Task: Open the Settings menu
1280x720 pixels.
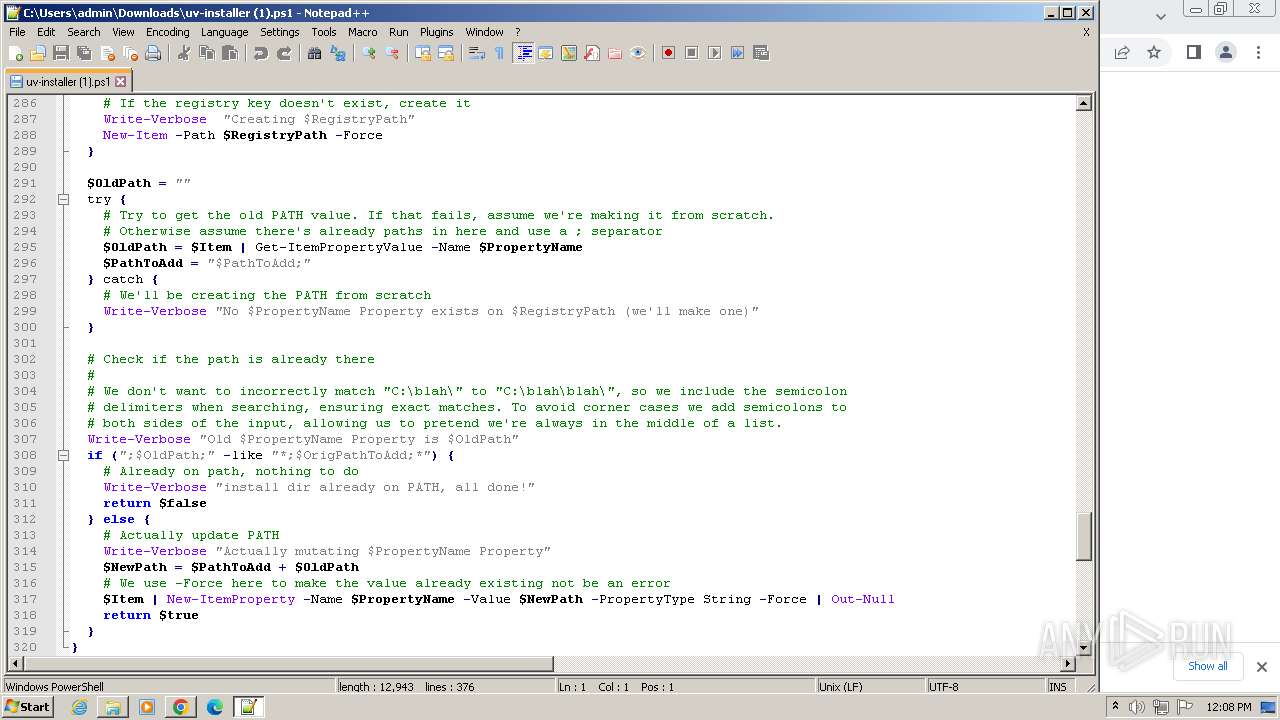Action: pyautogui.click(x=279, y=32)
